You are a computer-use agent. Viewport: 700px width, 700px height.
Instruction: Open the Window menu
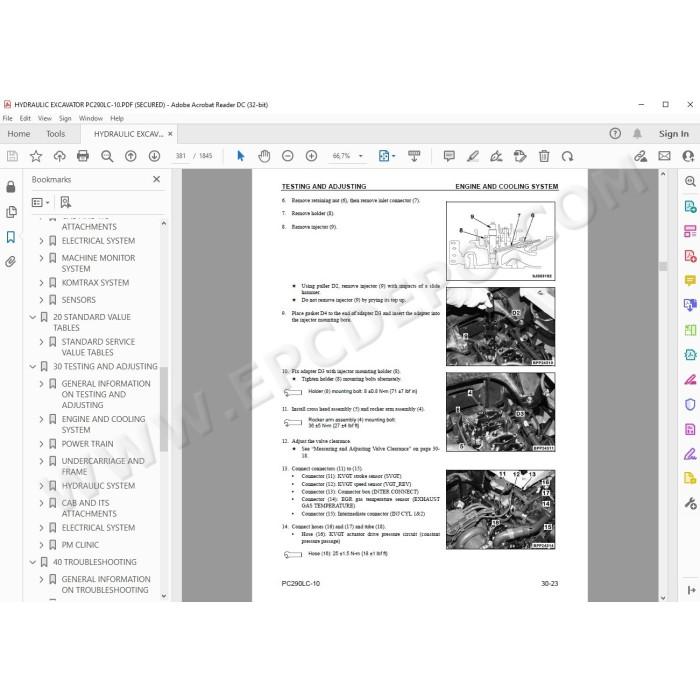point(91,118)
